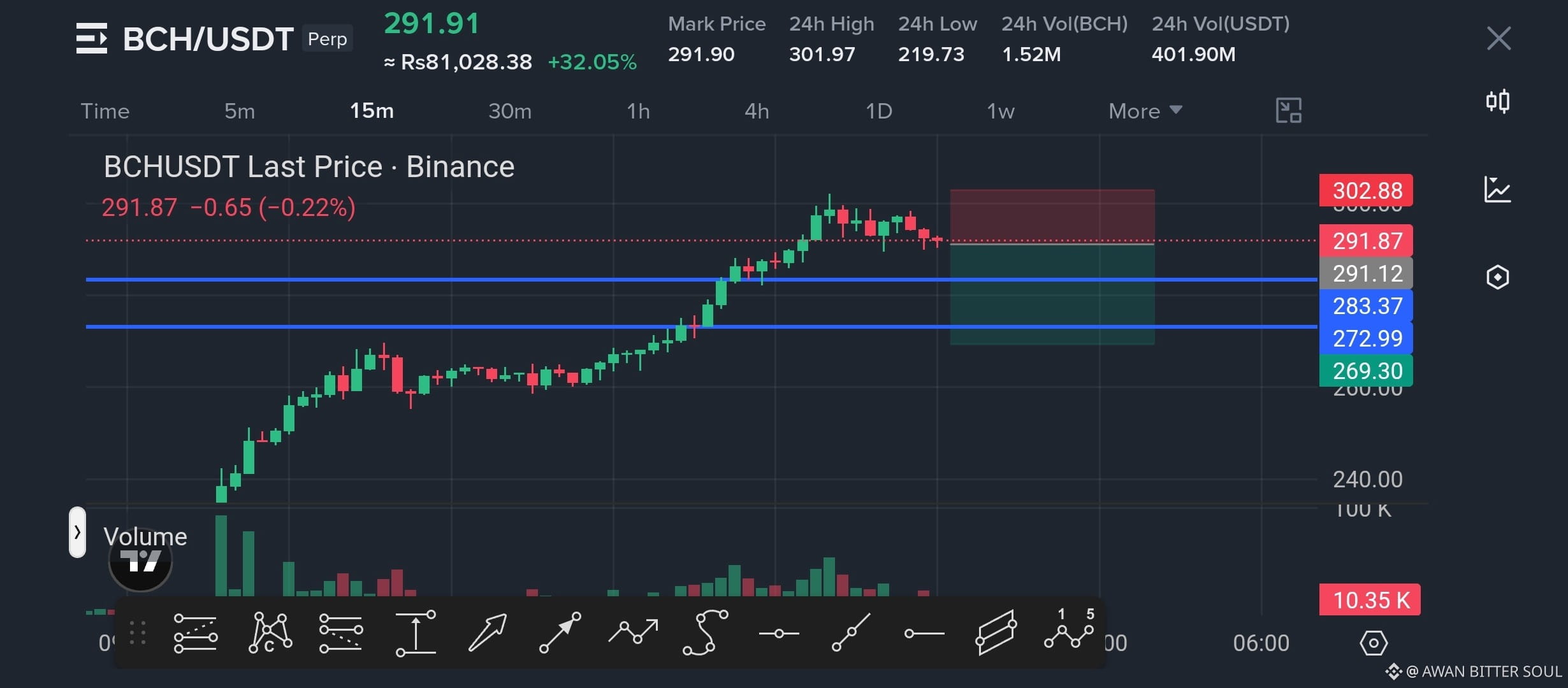The width and height of the screenshot is (1568, 688).
Task: Open the candlestick chart style icon
Action: [1498, 101]
